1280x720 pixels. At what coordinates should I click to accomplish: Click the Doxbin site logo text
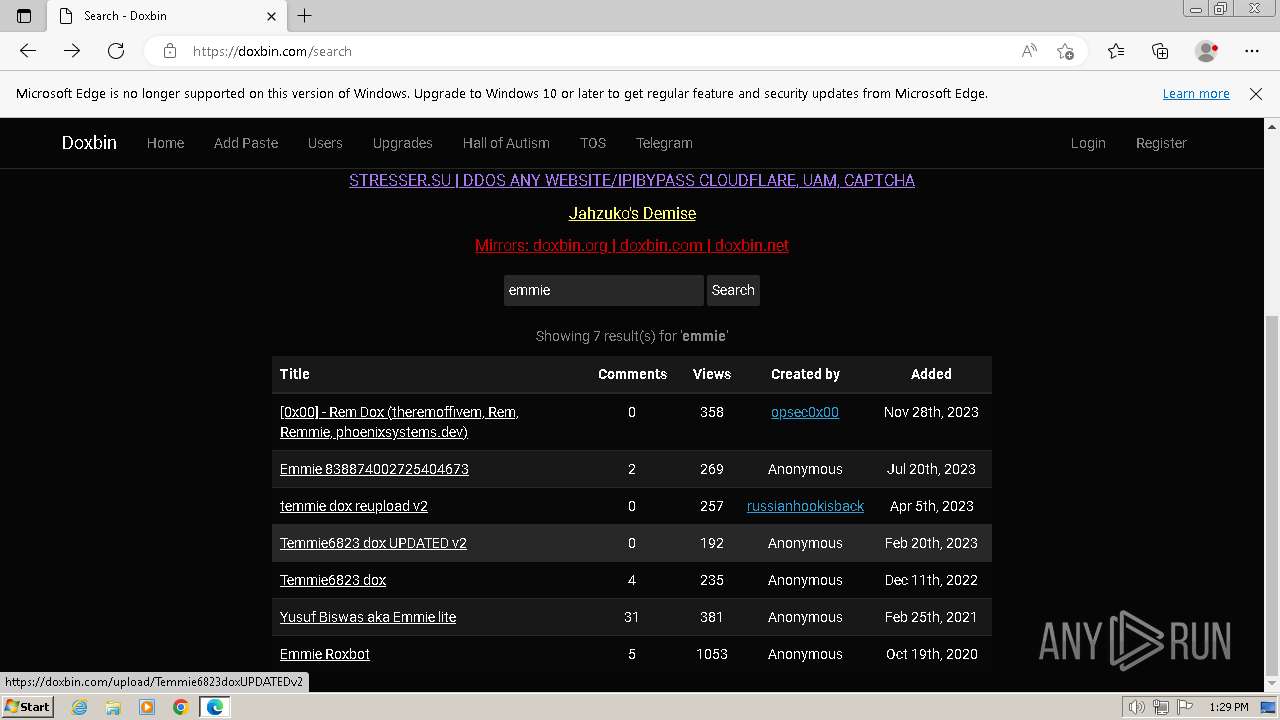pos(89,143)
